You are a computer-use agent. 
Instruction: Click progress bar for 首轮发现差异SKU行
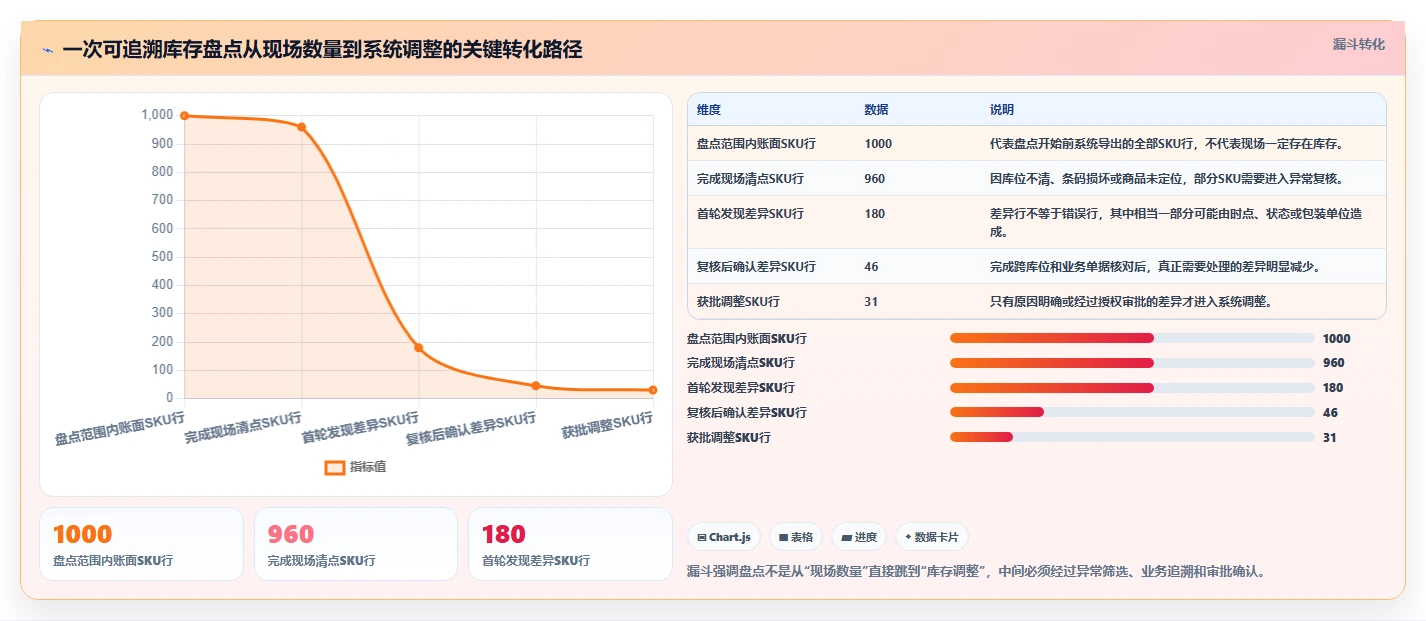(x=1132, y=388)
